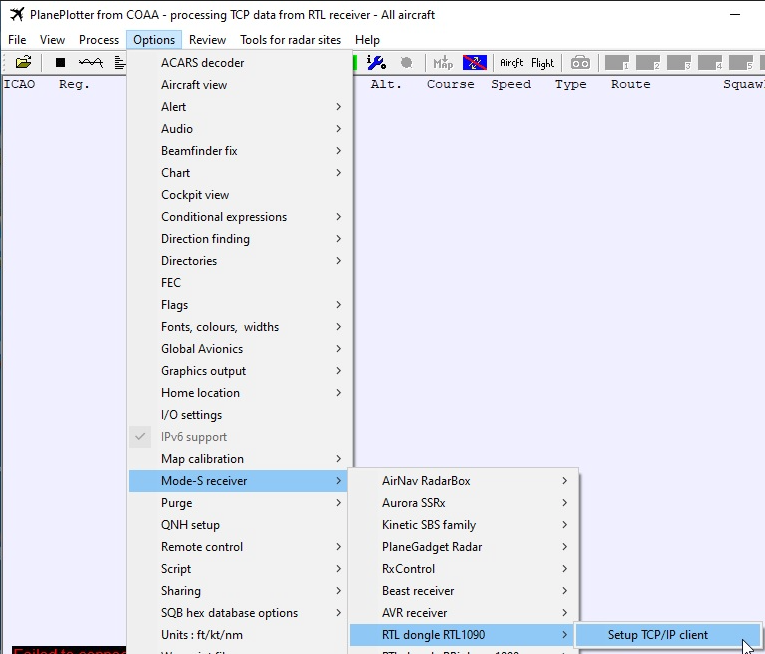
Task: Select Mode-S receiver menu entry
Action: (x=239, y=481)
